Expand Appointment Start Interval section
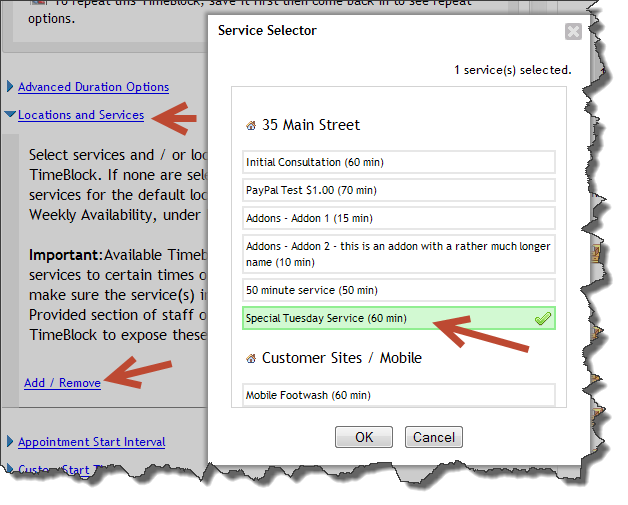Image resolution: width=628 pixels, height=505 pixels. tap(91, 442)
